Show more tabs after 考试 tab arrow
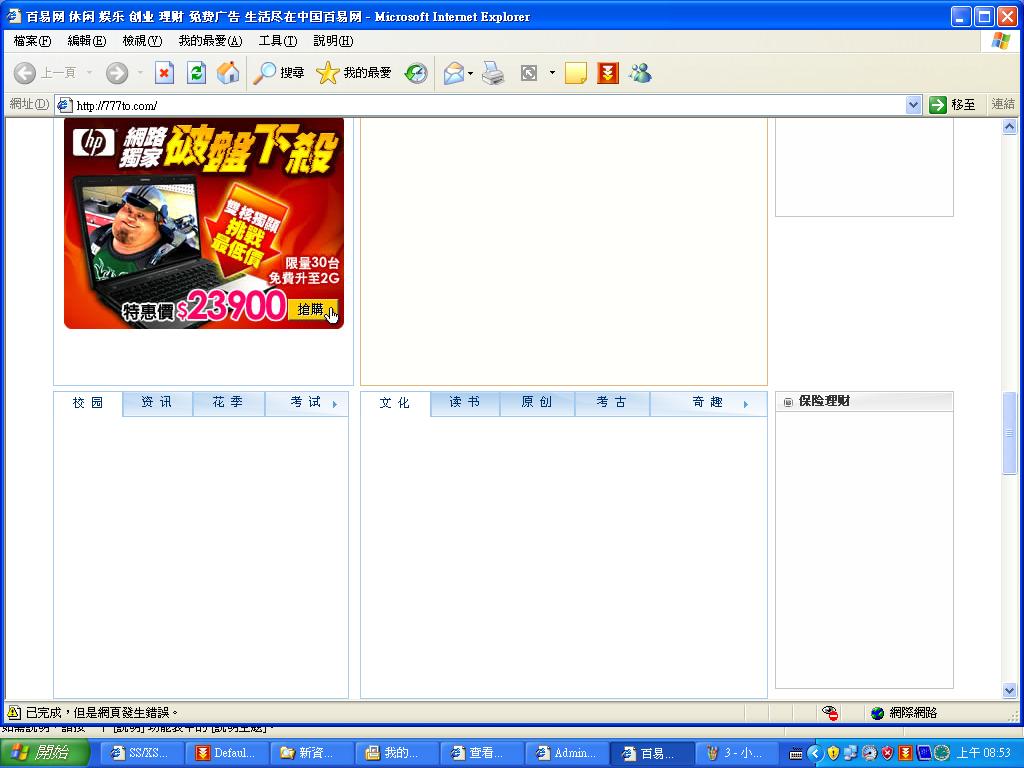The image size is (1024, 768). click(x=335, y=404)
